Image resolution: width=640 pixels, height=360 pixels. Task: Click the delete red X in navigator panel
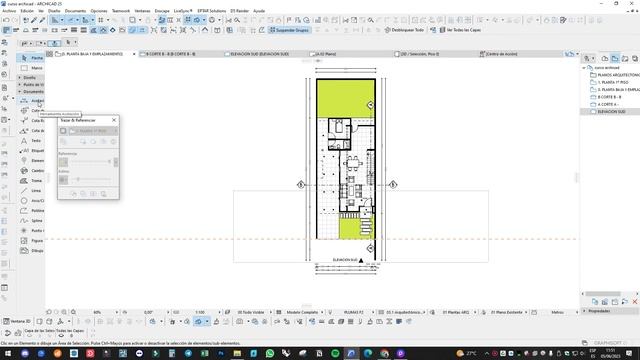pos(635,302)
